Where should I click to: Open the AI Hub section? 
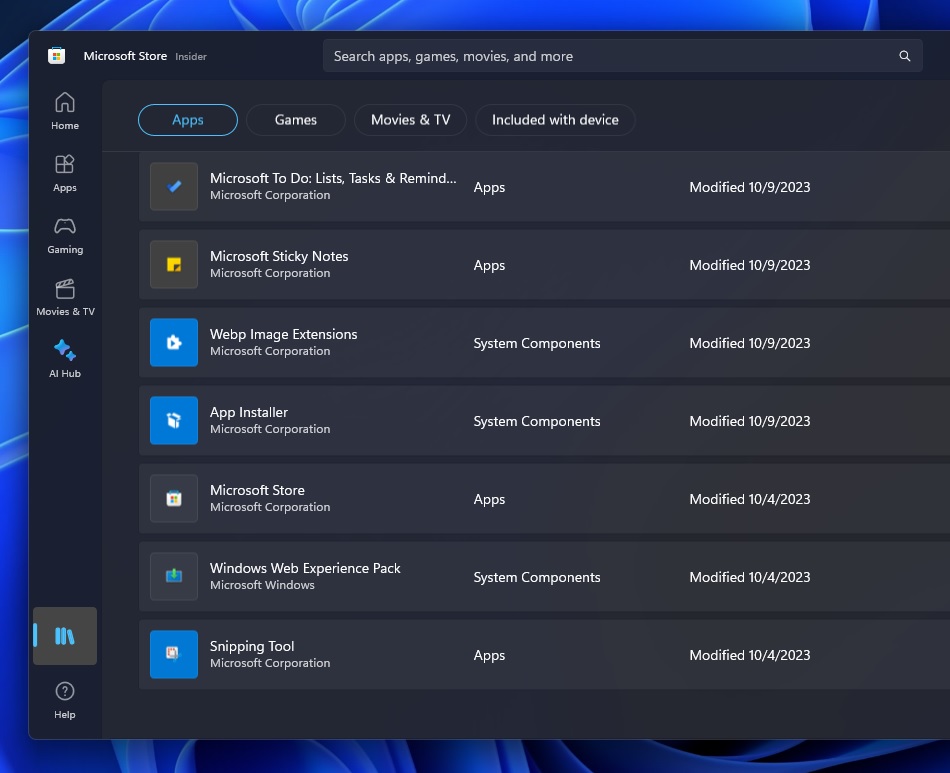64,358
